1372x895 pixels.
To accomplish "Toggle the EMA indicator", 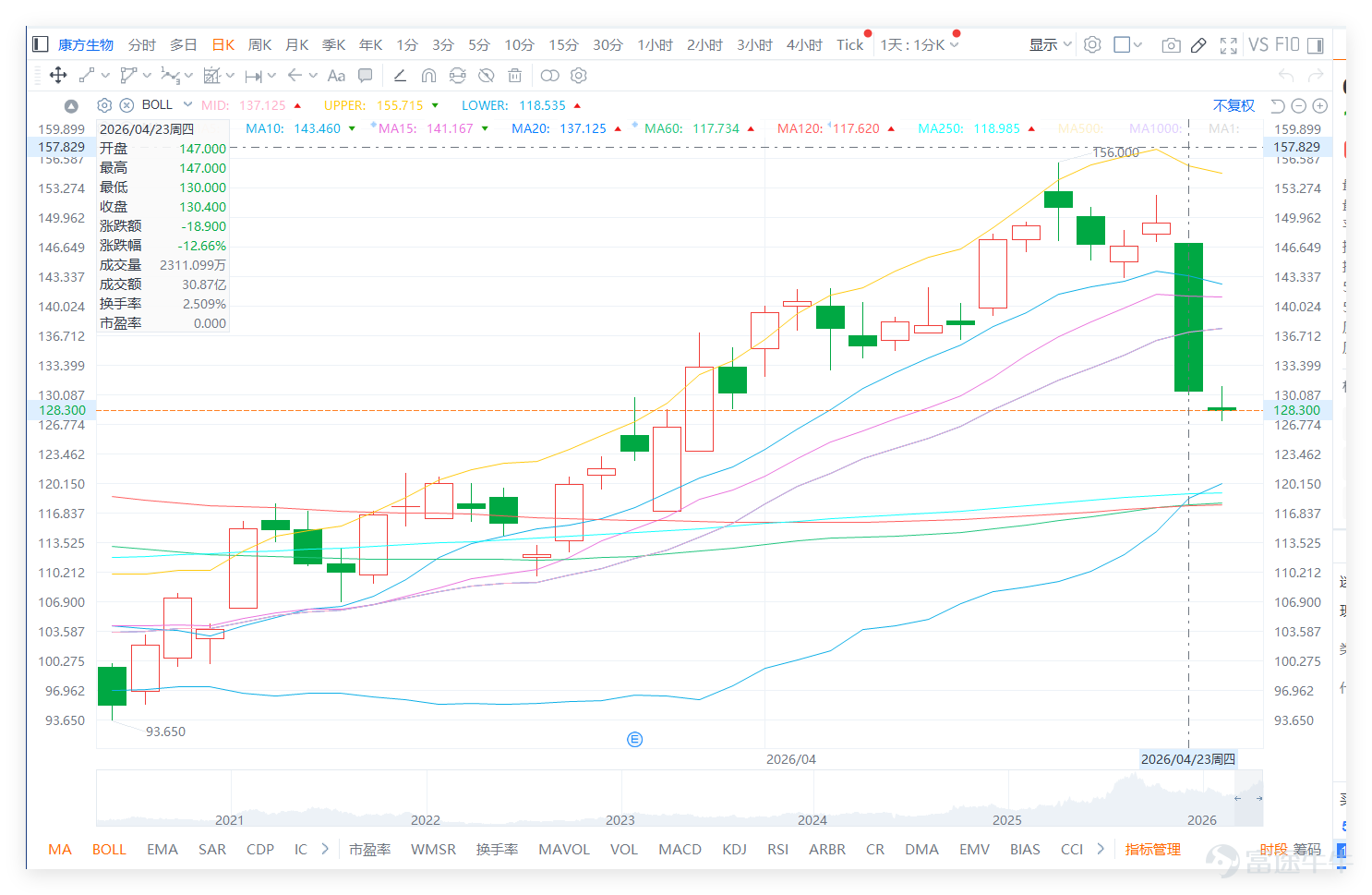I will 162,849.
